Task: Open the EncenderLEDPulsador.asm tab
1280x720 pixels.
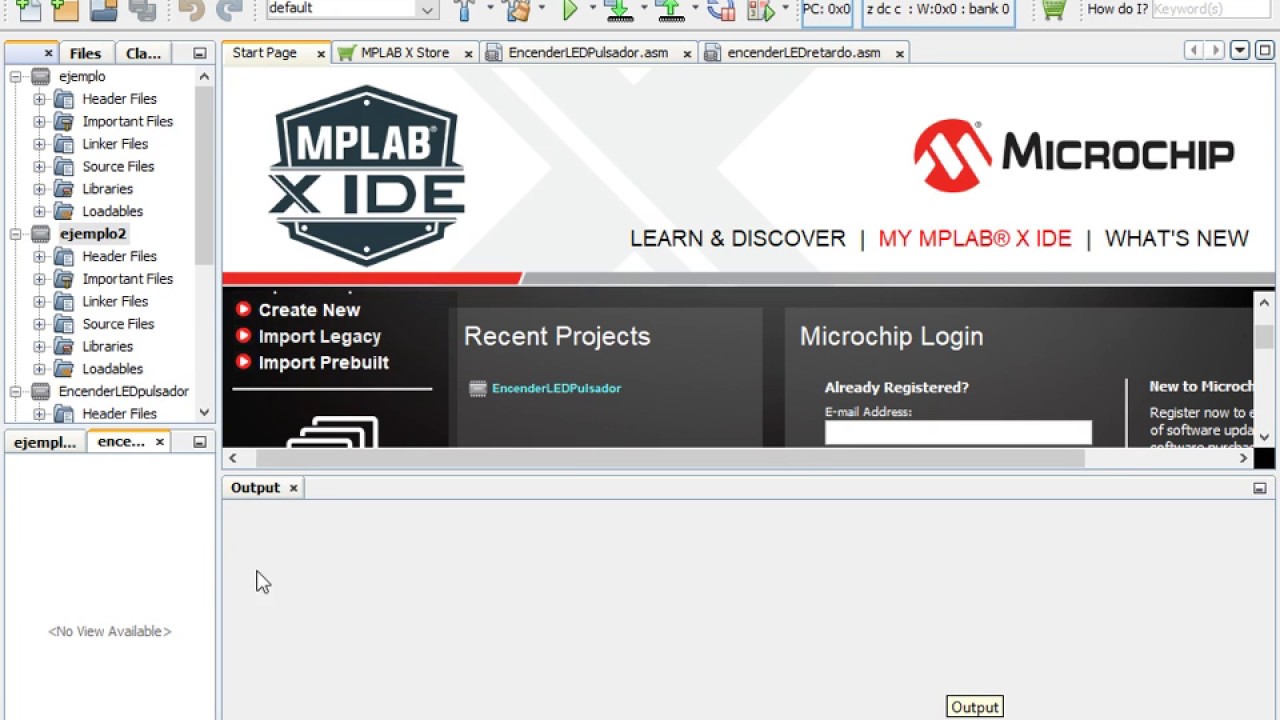Action: tap(588, 53)
